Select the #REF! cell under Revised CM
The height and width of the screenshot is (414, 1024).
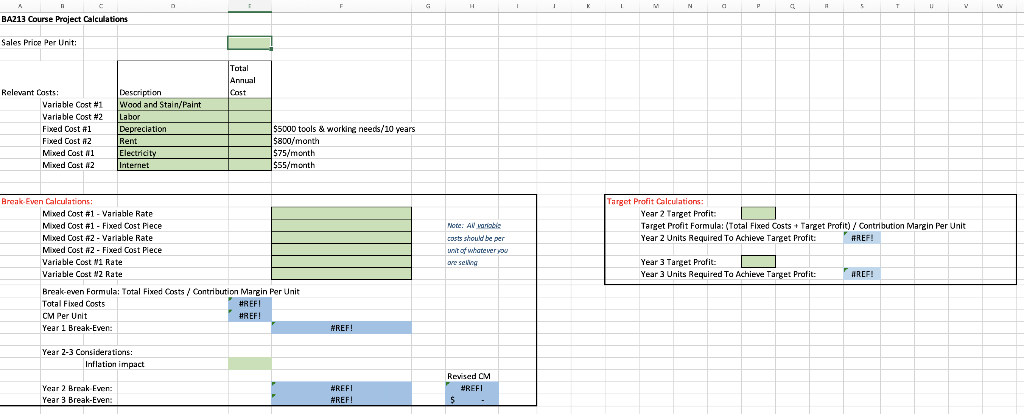tap(472, 388)
